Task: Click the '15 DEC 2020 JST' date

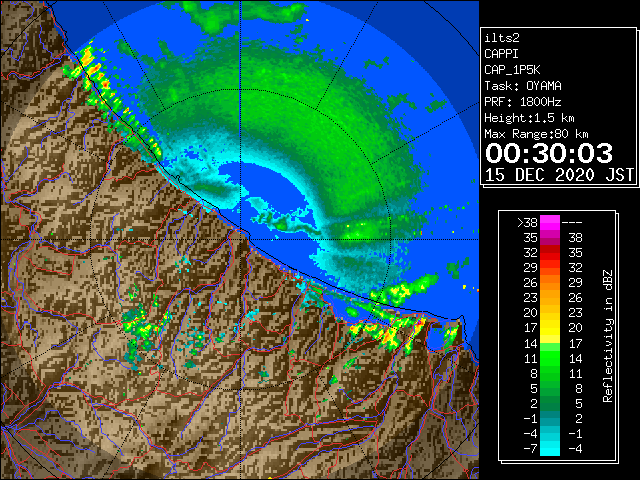Action: [559, 175]
